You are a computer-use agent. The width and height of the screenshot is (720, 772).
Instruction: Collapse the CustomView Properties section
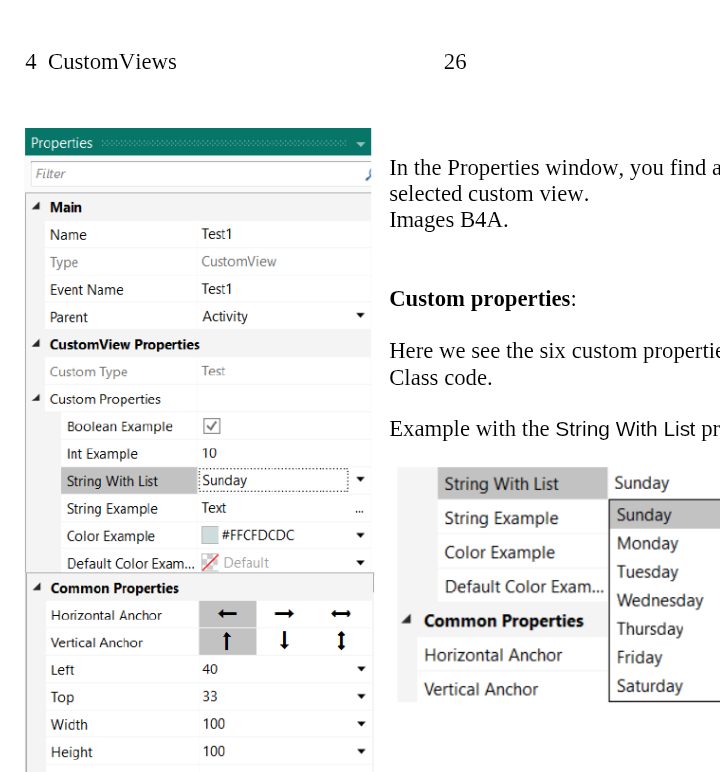37,344
